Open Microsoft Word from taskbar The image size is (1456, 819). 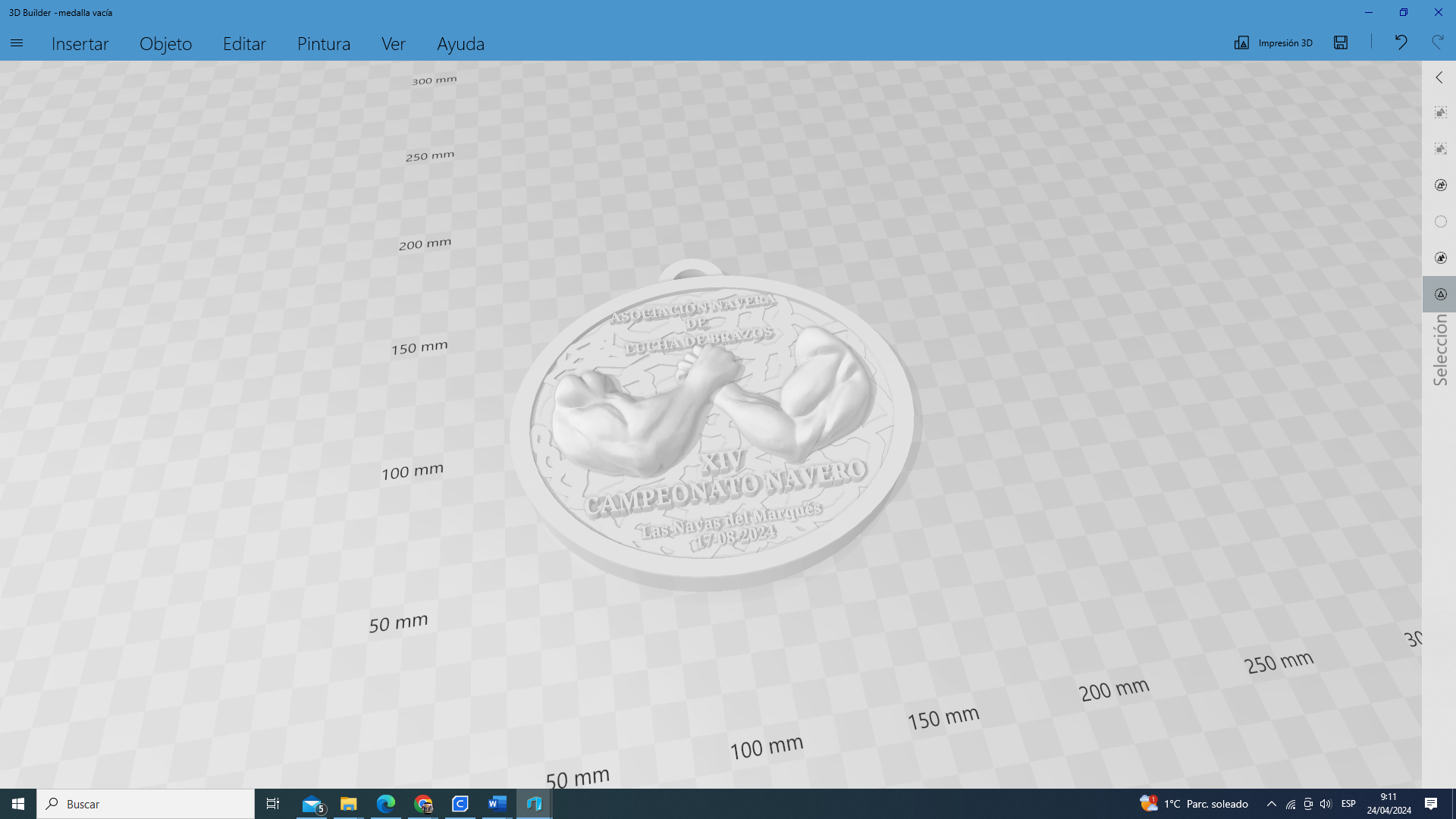pyautogui.click(x=497, y=804)
